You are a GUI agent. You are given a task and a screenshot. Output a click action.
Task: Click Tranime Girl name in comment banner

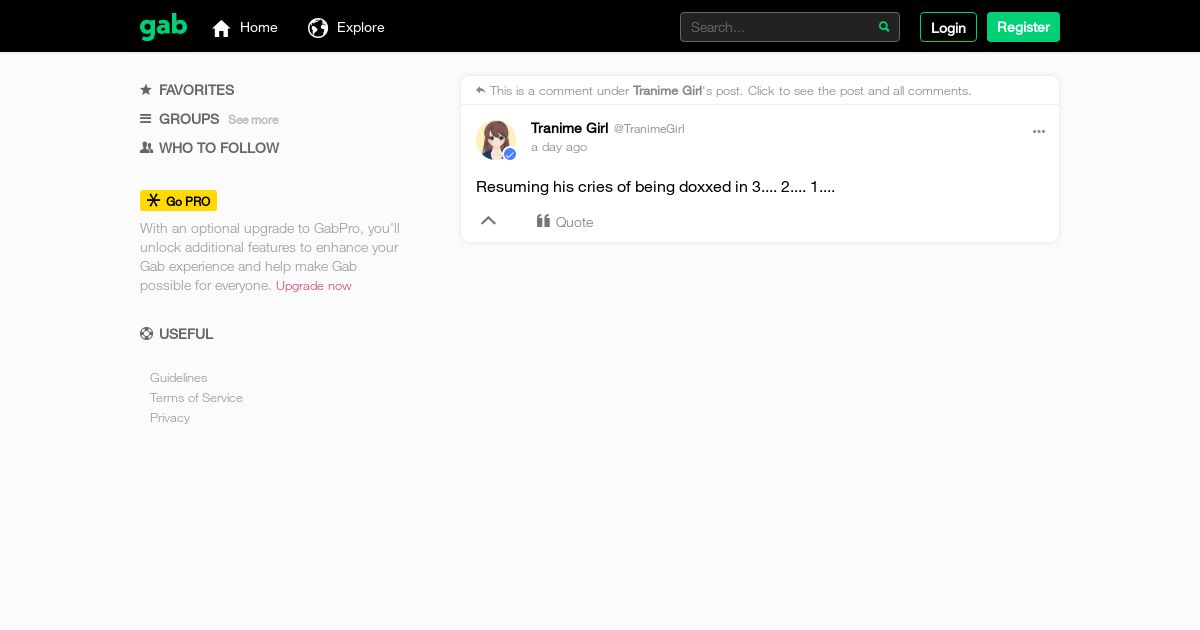click(667, 91)
